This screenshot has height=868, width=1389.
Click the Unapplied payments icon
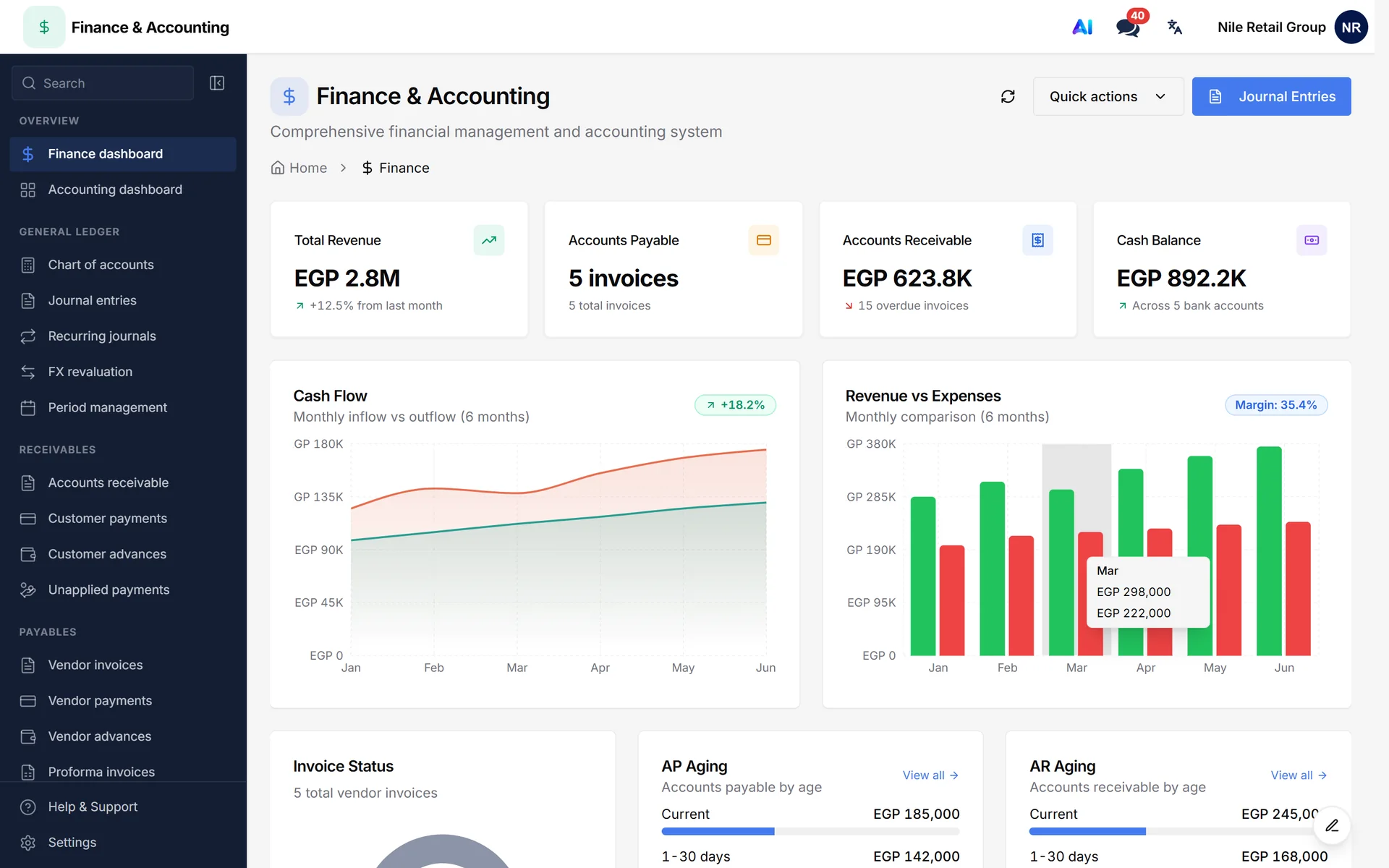point(28,590)
